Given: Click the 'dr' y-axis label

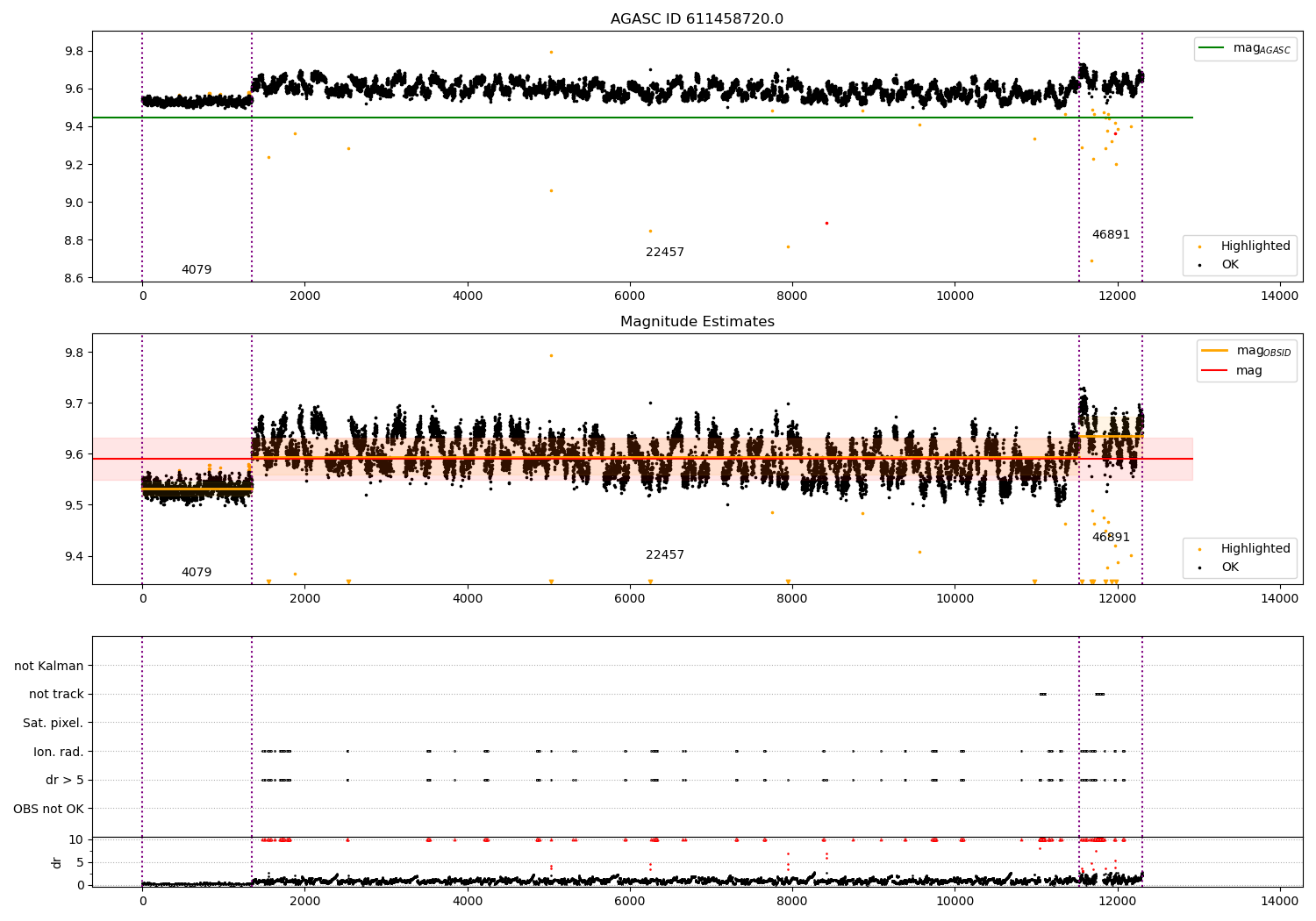Looking at the screenshot, I should coord(56,862).
